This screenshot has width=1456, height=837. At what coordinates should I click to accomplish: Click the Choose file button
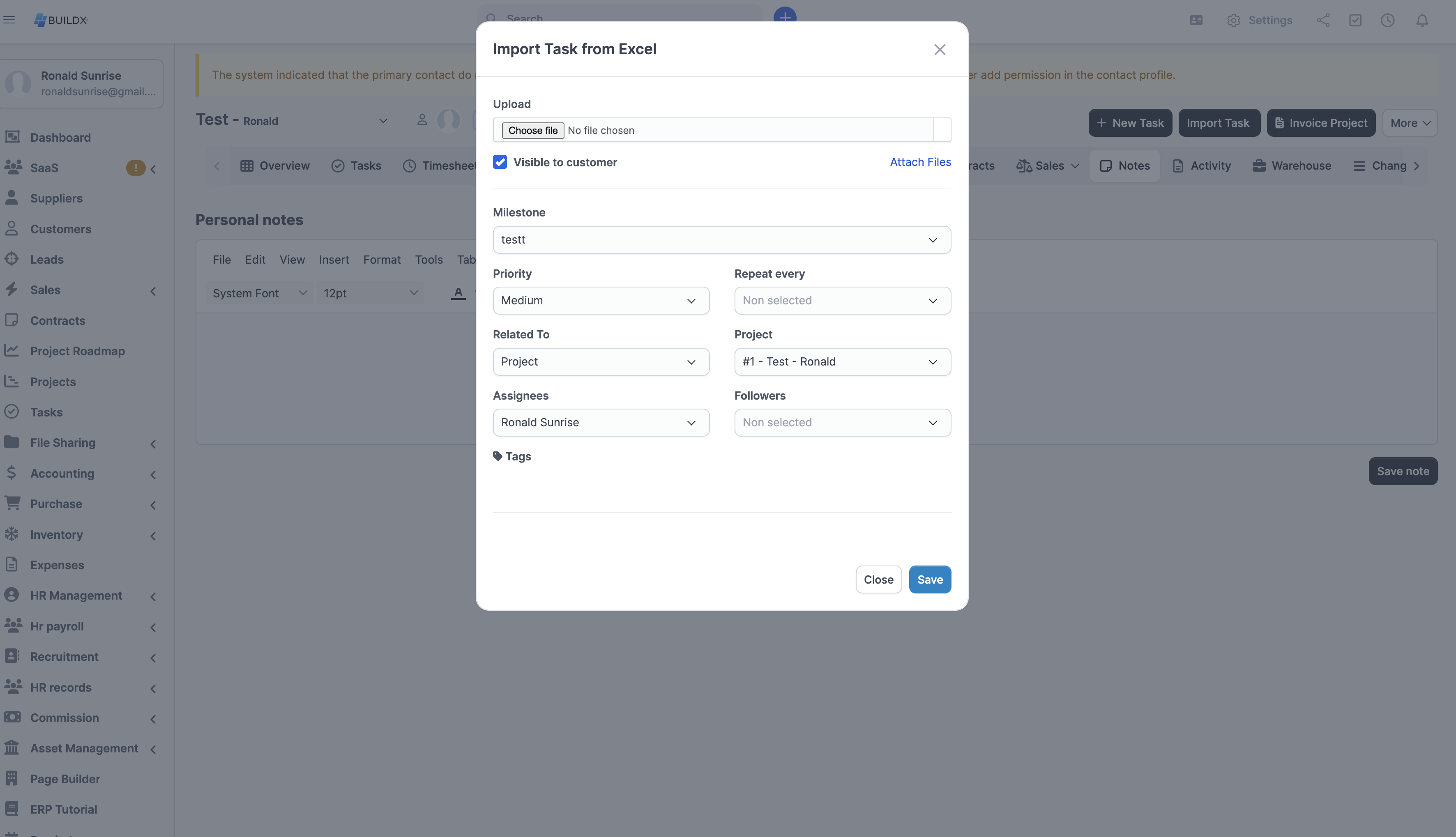click(x=532, y=131)
